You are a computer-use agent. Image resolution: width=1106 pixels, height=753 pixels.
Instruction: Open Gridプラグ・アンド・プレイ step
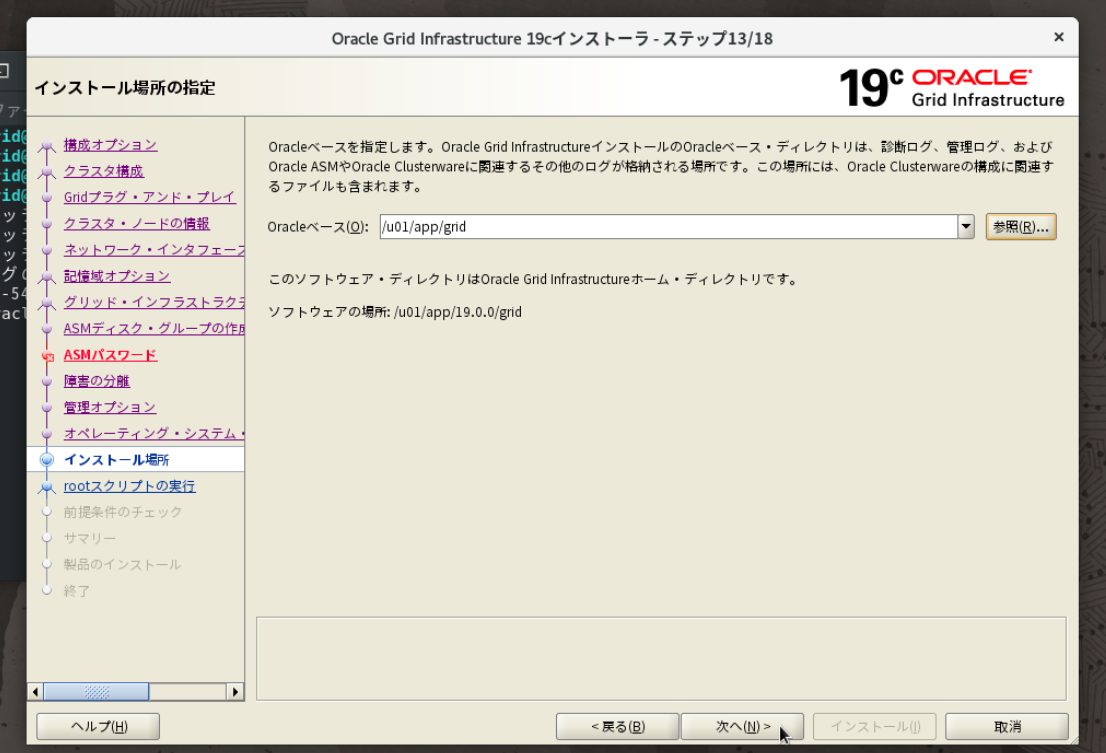coord(150,197)
